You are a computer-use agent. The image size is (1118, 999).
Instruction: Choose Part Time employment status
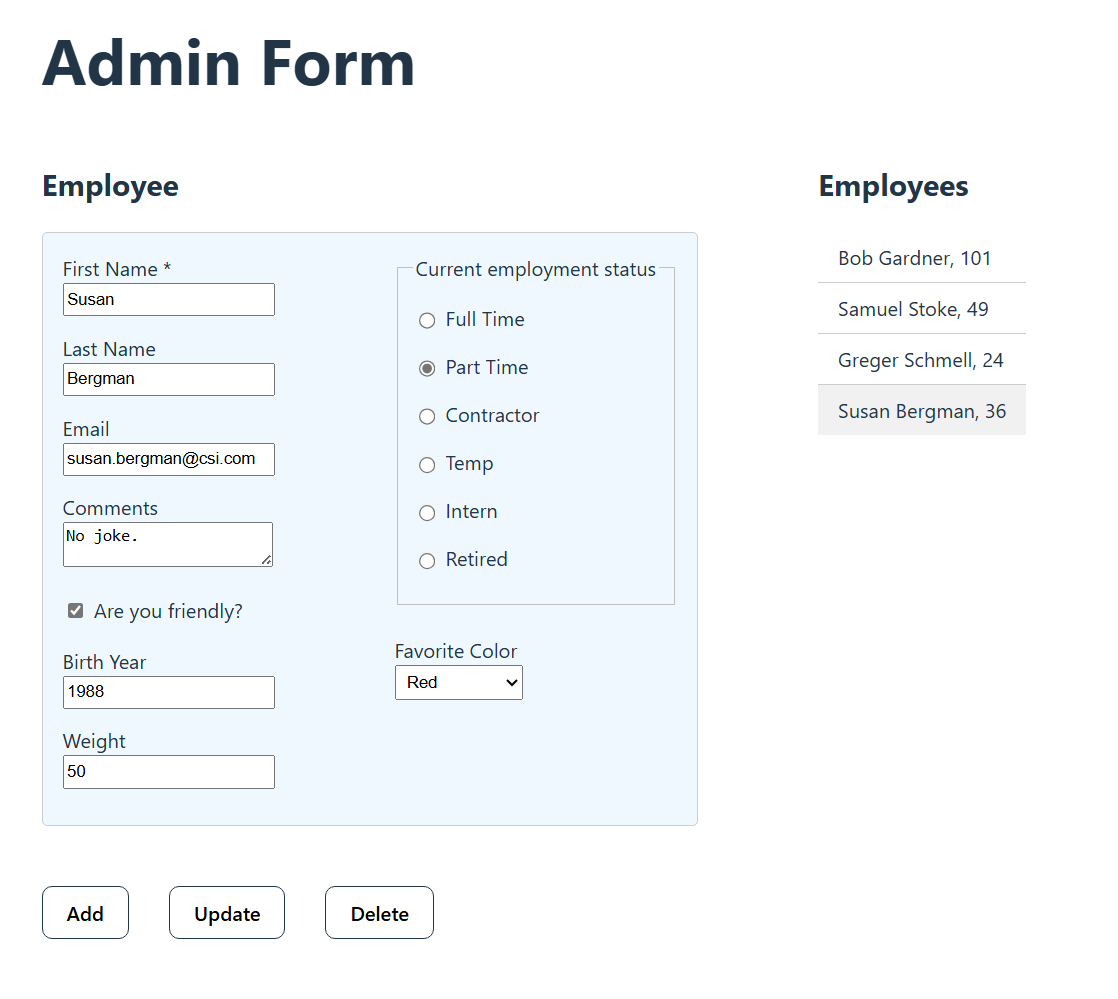[427, 368]
